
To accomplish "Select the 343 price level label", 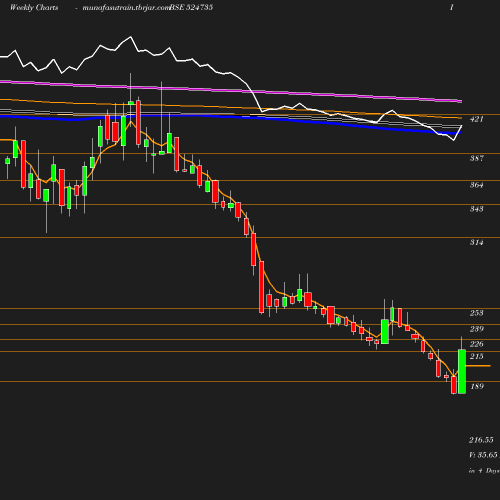I will tap(477, 209).
